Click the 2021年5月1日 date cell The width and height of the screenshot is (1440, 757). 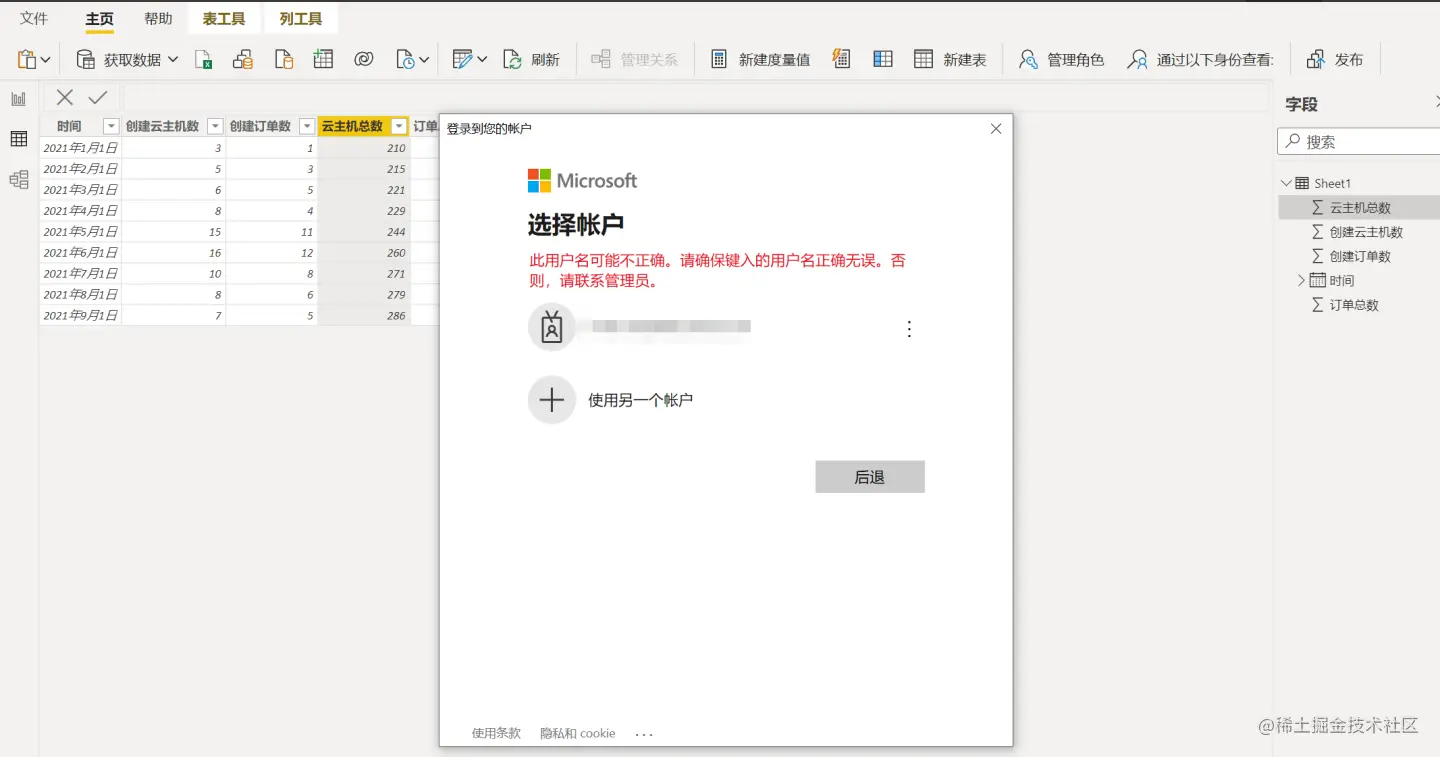coord(81,232)
